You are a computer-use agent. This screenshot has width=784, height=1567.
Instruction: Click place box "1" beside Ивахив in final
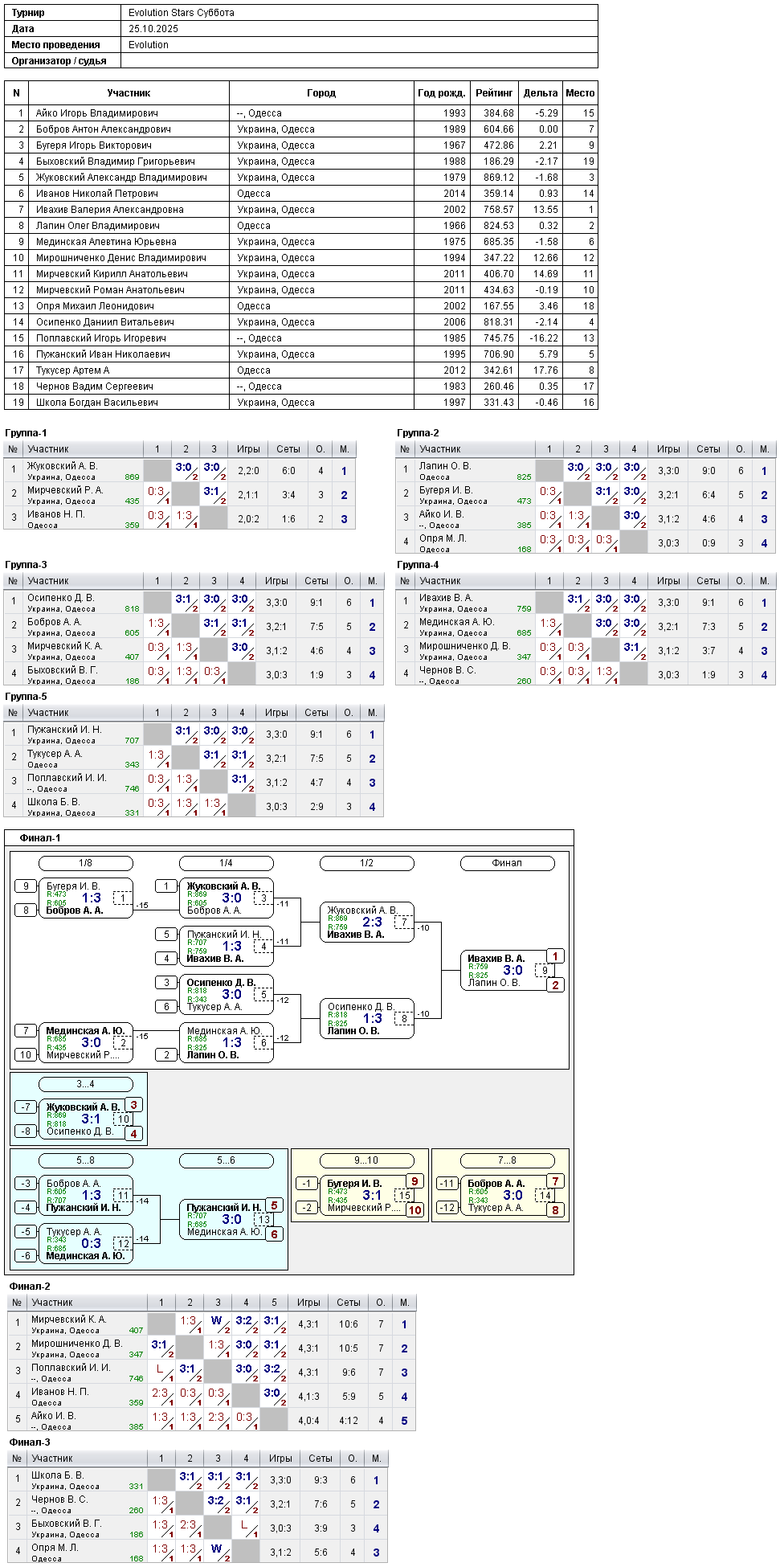pos(555,956)
